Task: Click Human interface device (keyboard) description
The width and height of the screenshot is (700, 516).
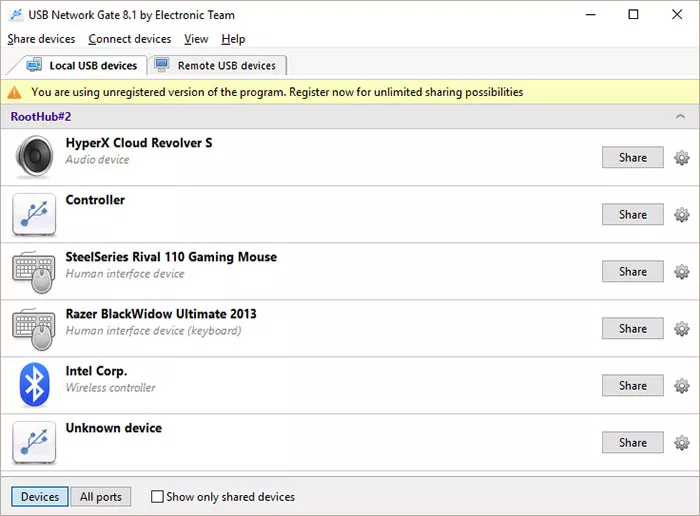Action: (x=153, y=331)
